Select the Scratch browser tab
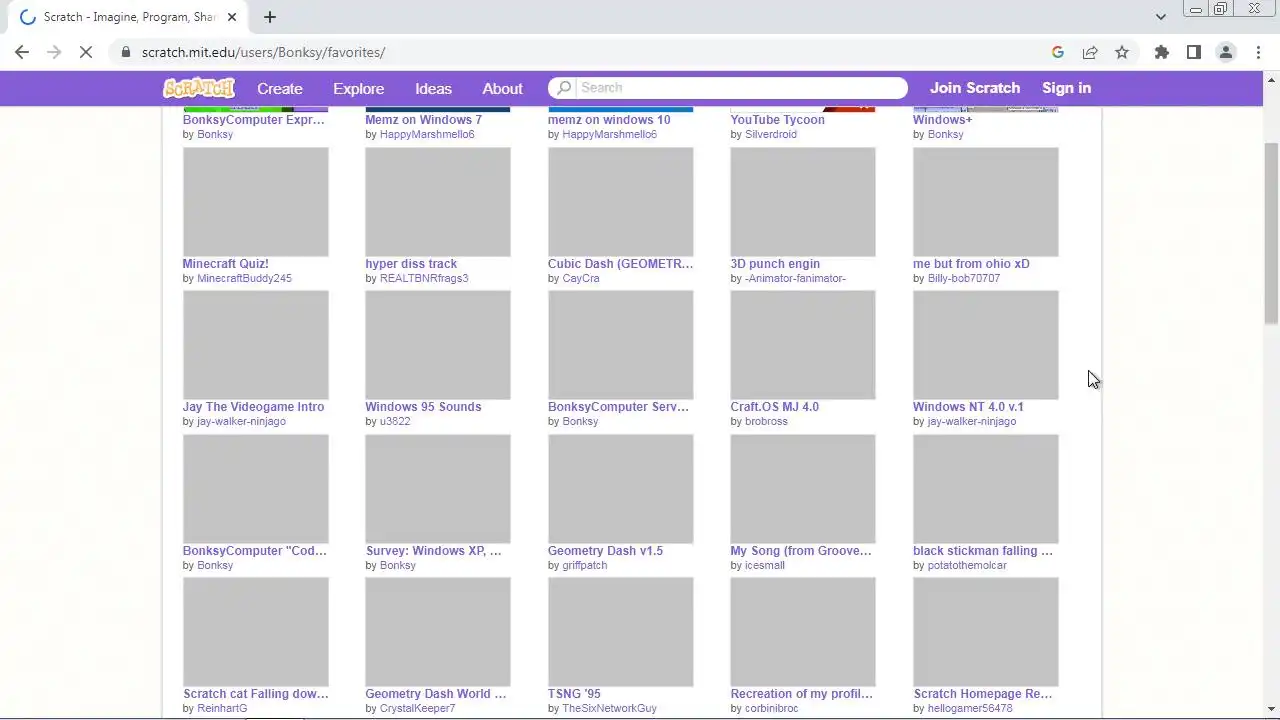Viewport: 1280px width, 720px height. tap(130, 17)
